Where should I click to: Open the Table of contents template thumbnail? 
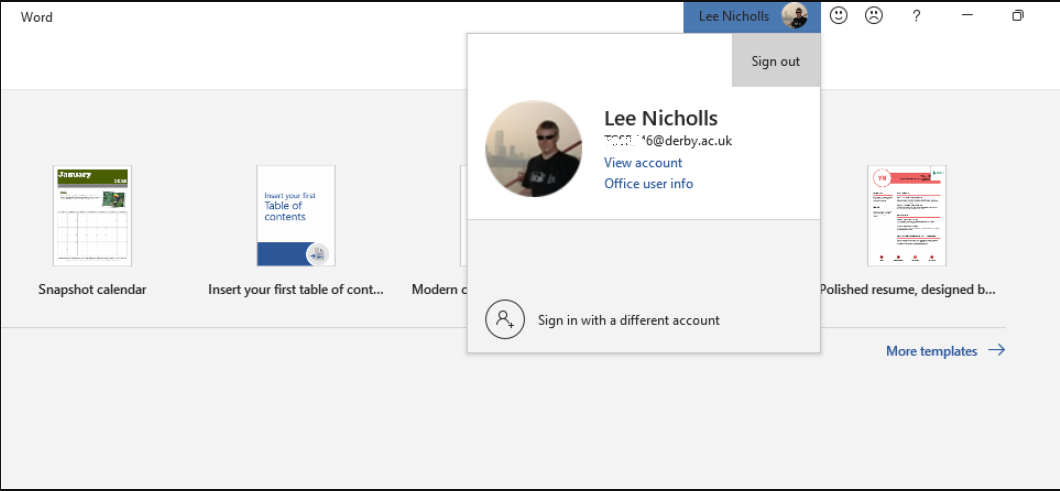(x=296, y=216)
